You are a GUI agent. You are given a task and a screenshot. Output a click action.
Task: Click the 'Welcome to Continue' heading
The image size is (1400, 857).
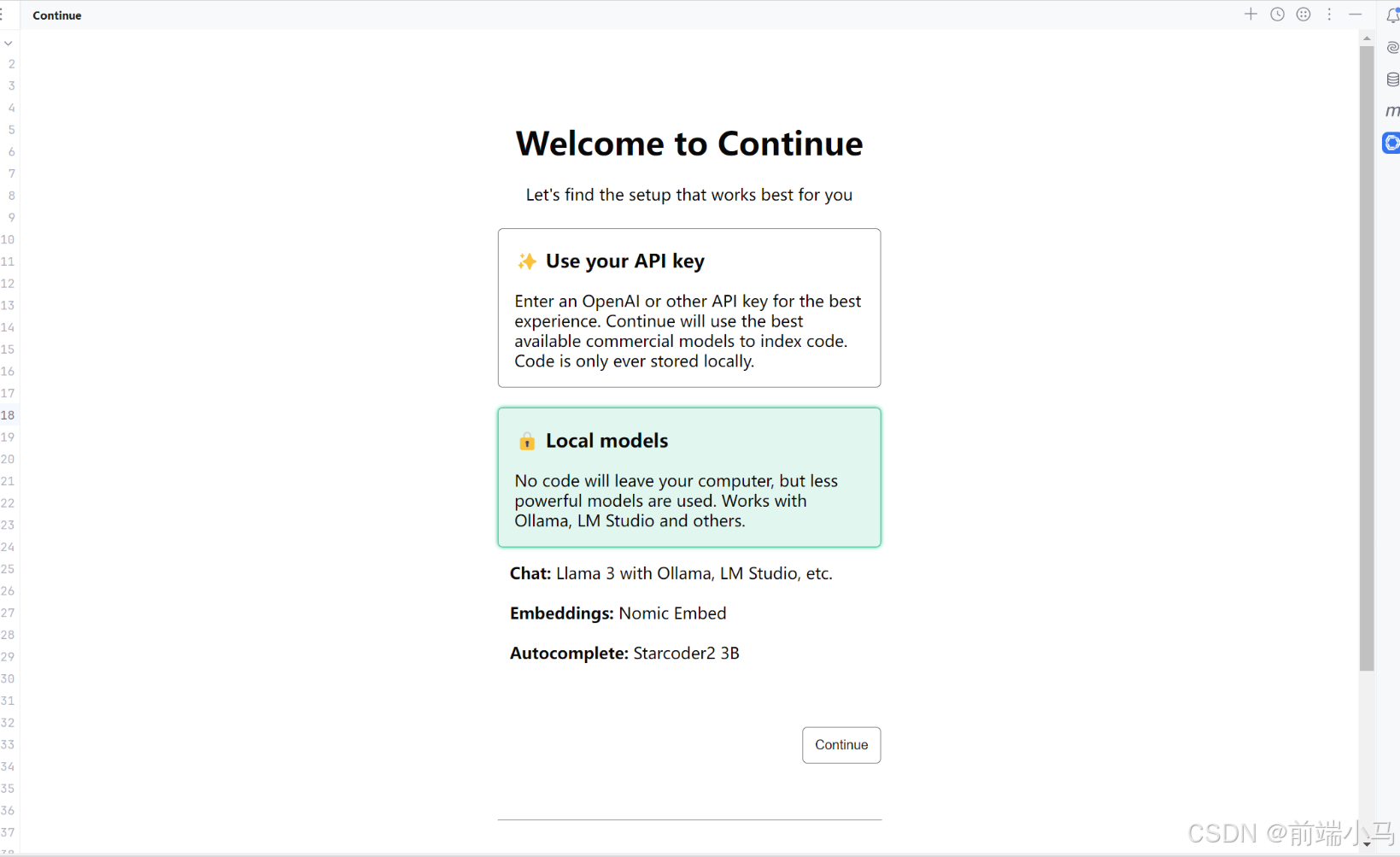689,144
